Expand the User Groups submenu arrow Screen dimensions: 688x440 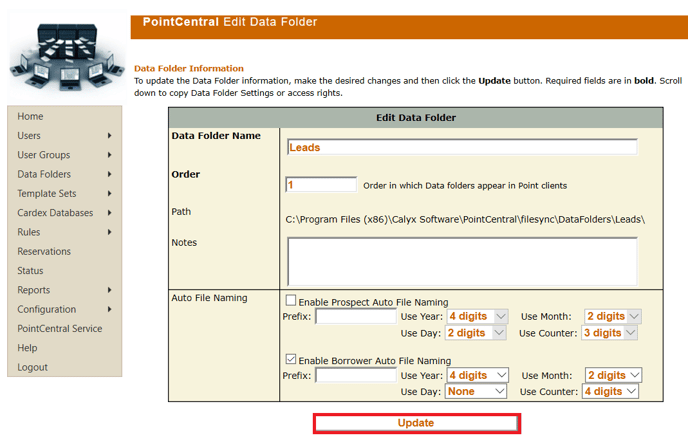pos(109,155)
